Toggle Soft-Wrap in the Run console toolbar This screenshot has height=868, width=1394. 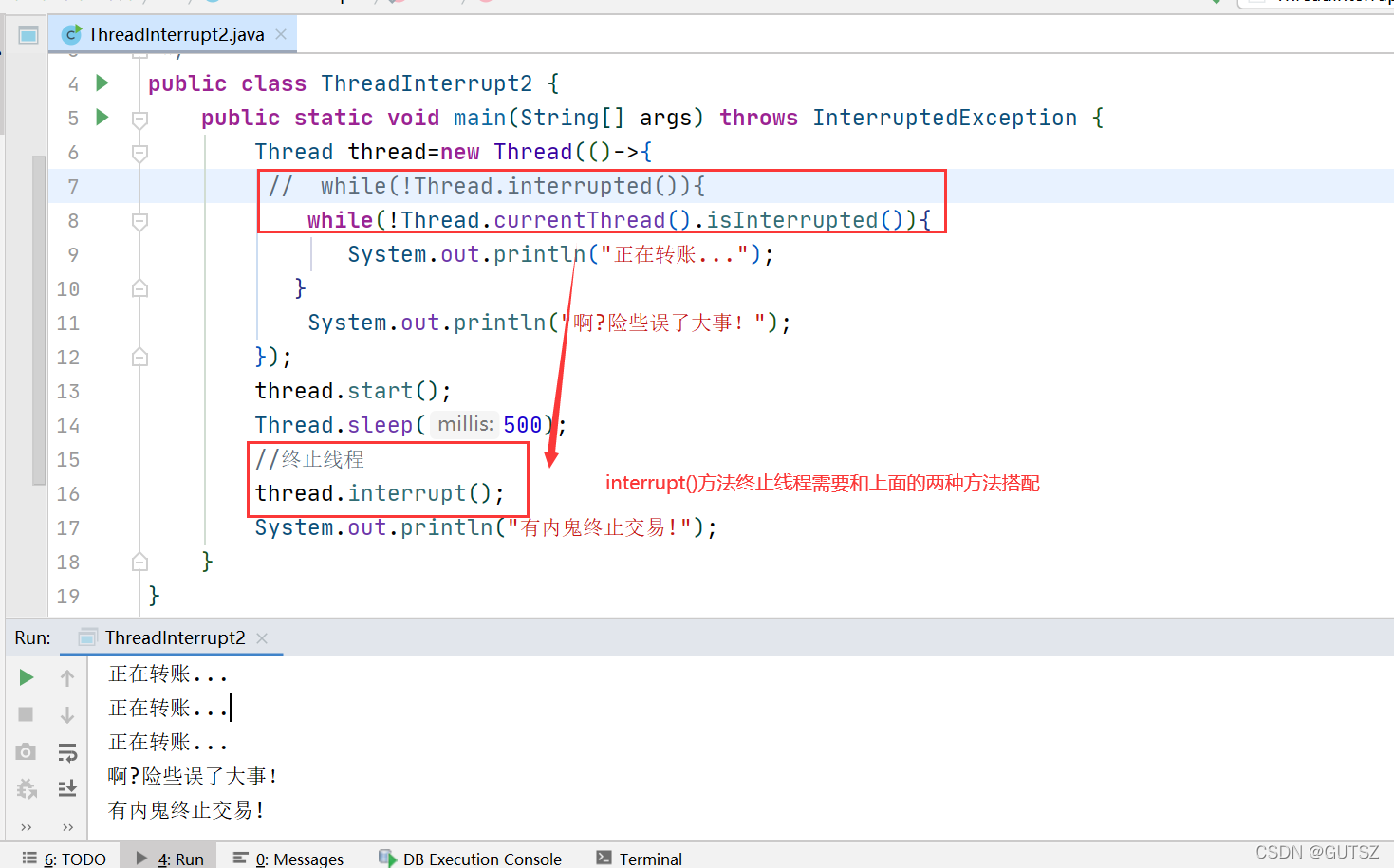pyautogui.click(x=67, y=752)
